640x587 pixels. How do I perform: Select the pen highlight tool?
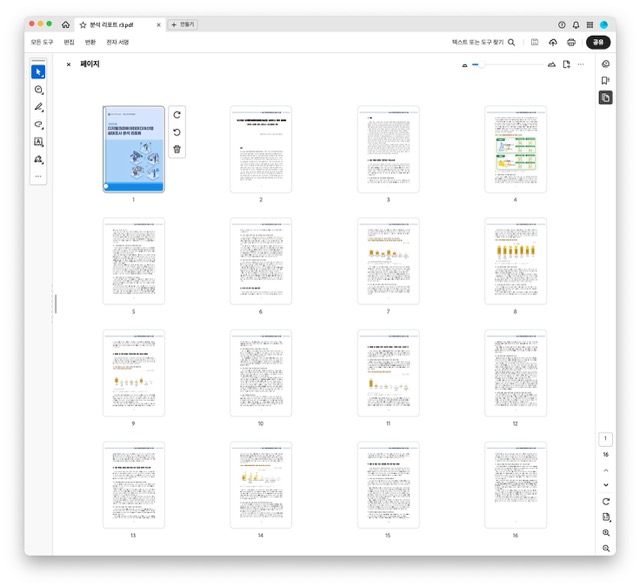(x=38, y=107)
